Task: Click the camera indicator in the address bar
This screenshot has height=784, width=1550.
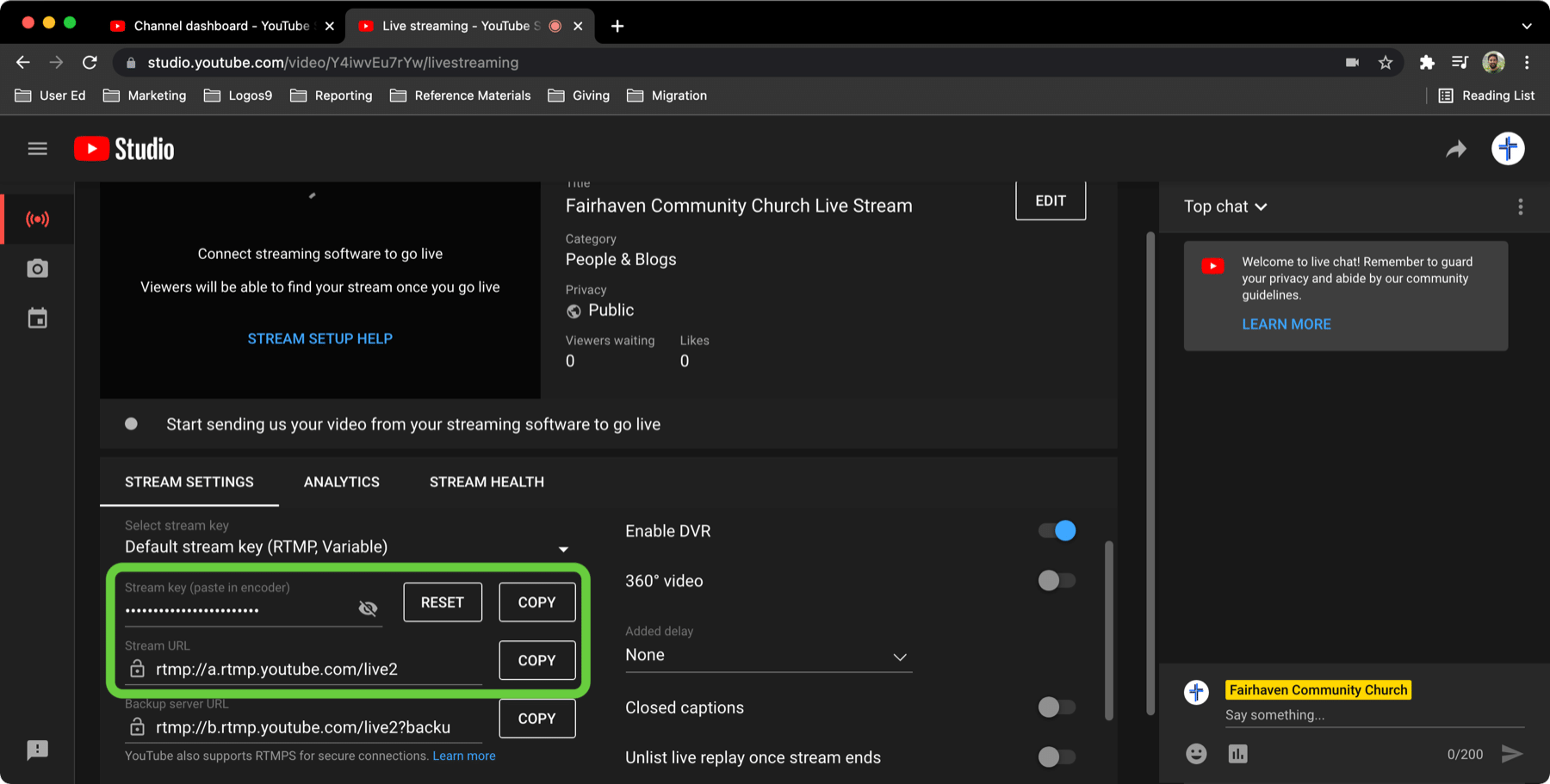Action: point(1352,62)
